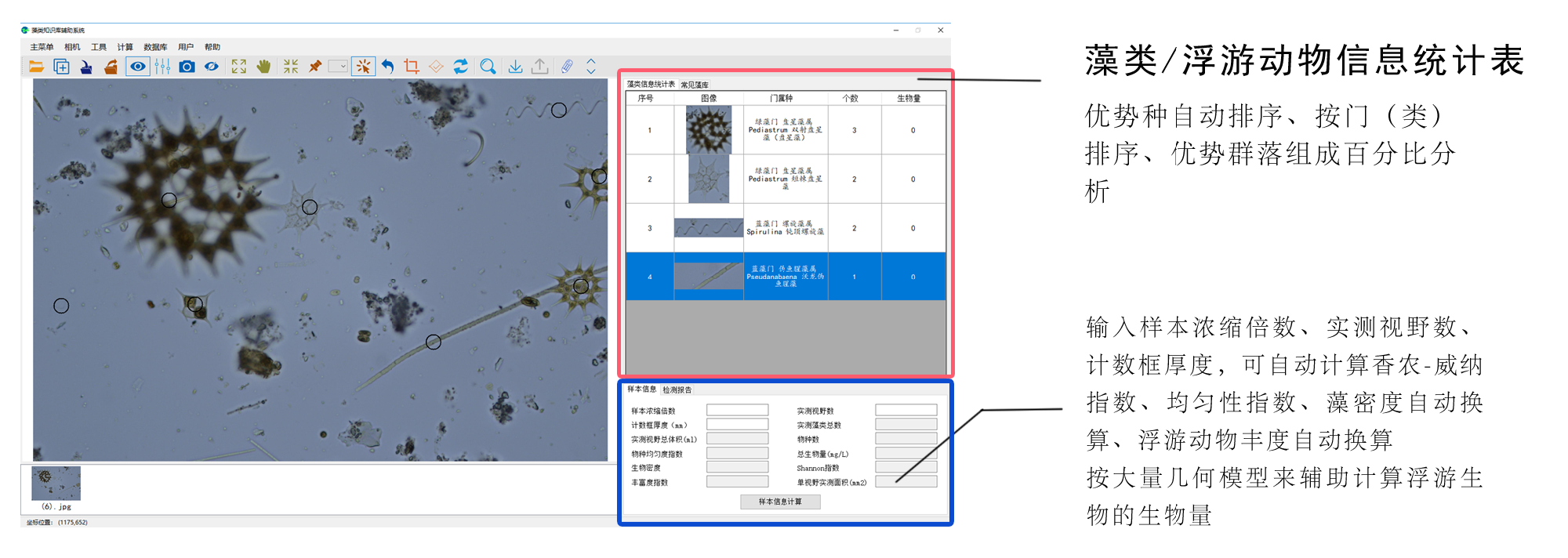This screenshot has width=1568, height=558.
Task: Toggle the highlighted eye show icon
Action: pos(137,67)
